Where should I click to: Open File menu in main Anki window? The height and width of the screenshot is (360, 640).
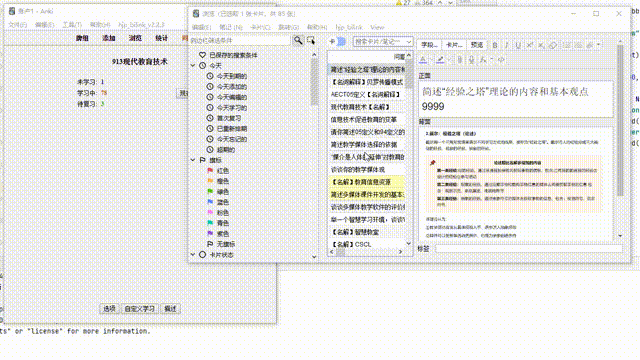point(18,25)
